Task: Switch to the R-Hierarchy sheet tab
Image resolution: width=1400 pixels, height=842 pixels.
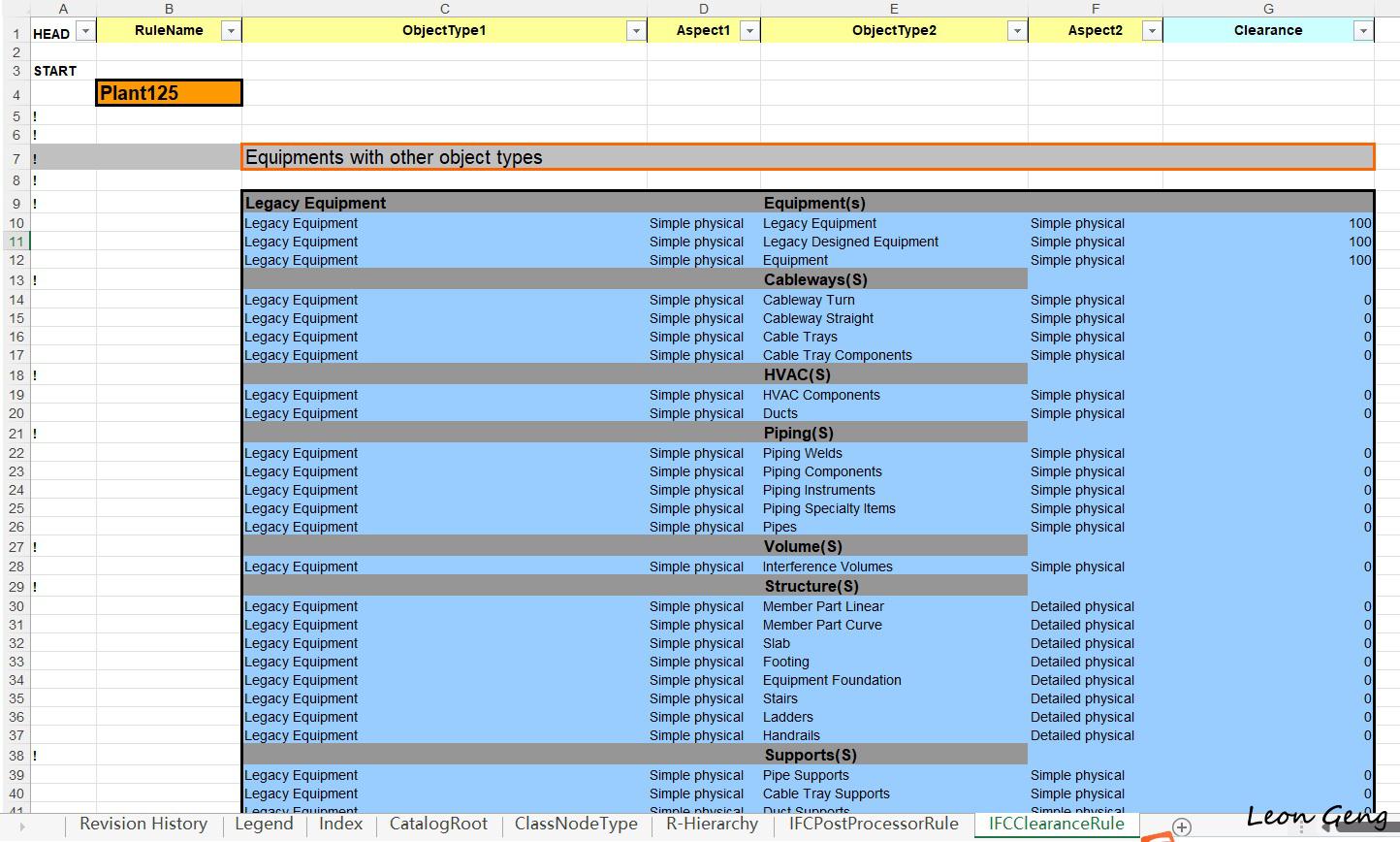Action: [712, 825]
